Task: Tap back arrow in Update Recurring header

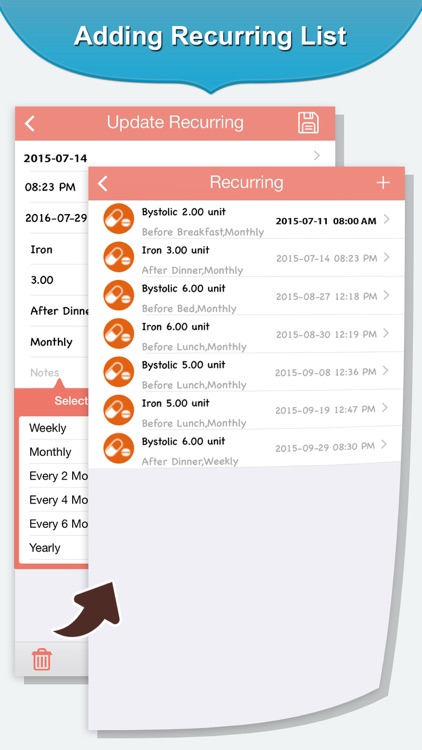Action: (x=30, y=123)
